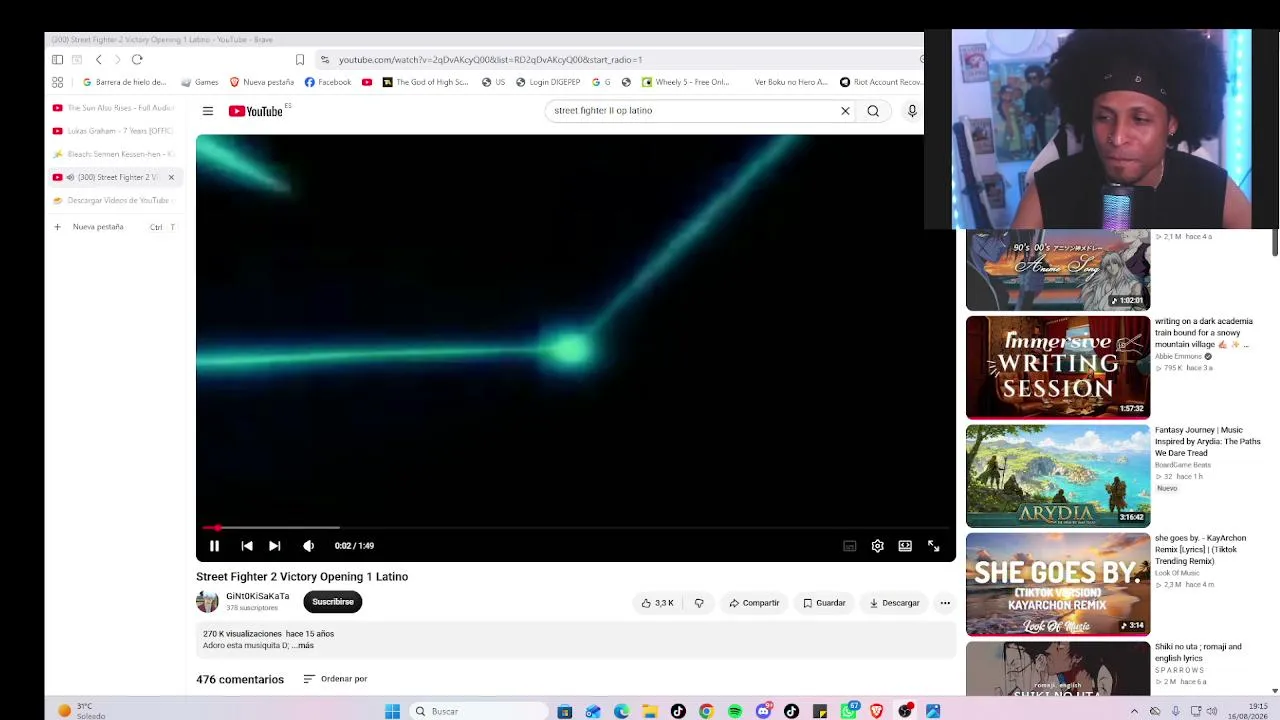Open the Riot Account Recovery bookmark

coord(881,82)
